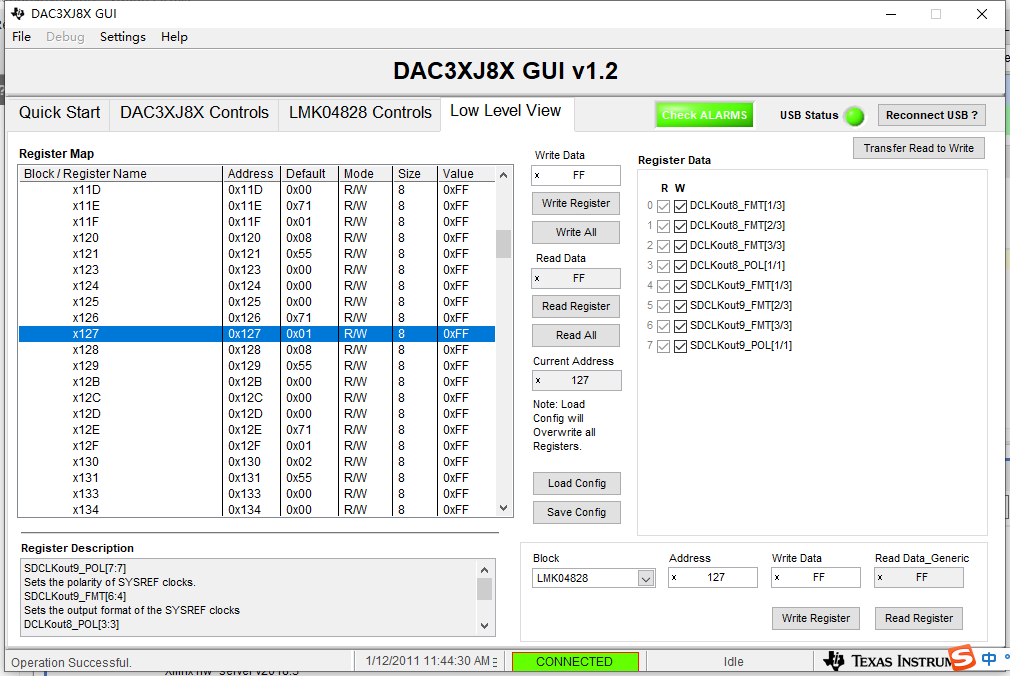This screenshot has width=1010, height=676.
Task: Select the Low Level View tab
Action: [506, 111]
